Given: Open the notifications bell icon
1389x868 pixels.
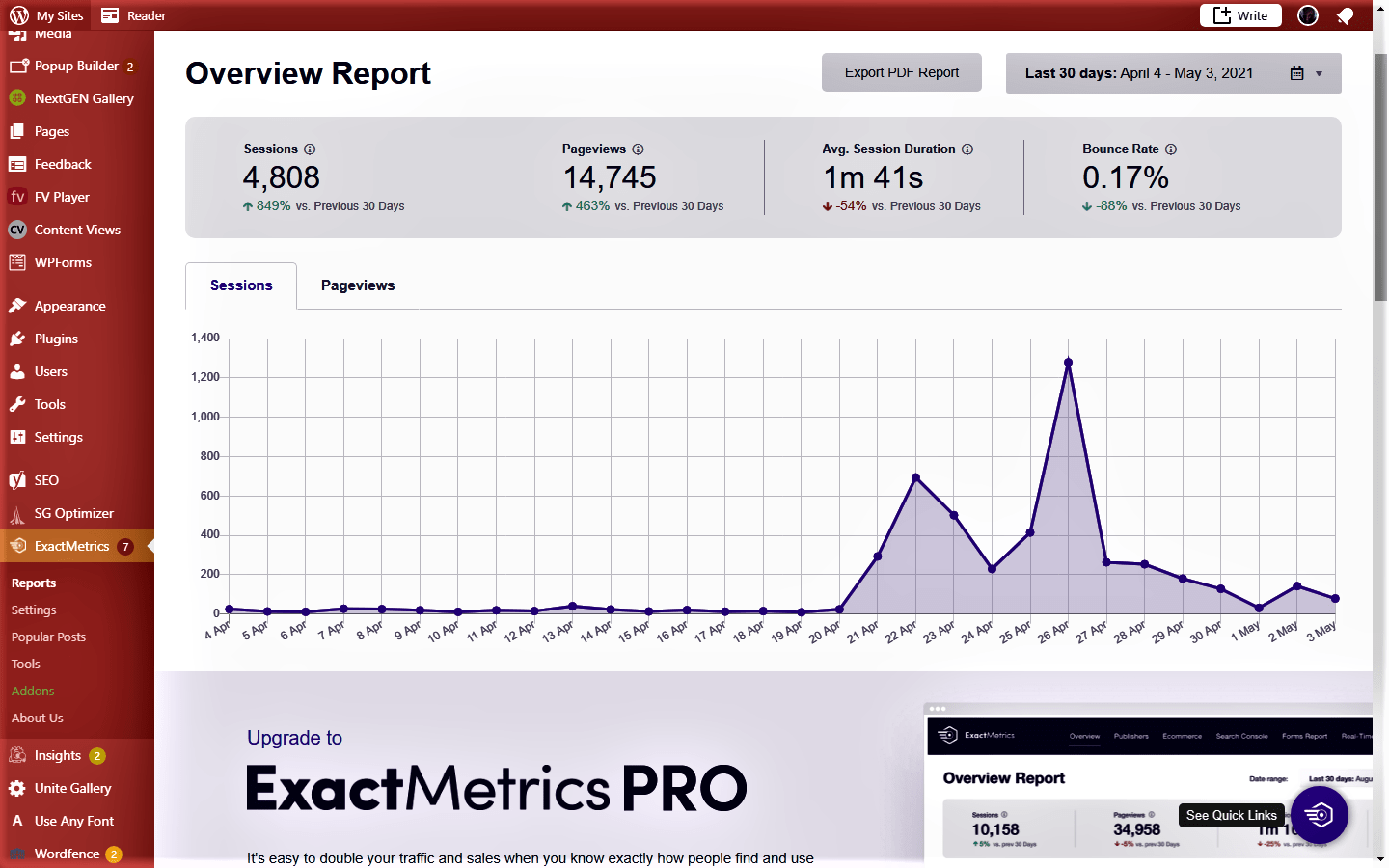Looking at the screenshot, I should click(1345, 15).
